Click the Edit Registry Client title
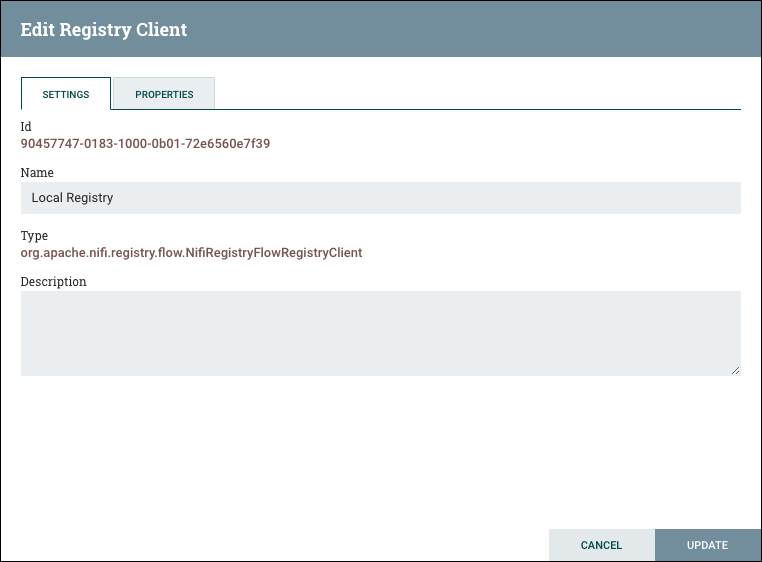The image size is (762, 562). pyautogui.click(x=104, y=29)
